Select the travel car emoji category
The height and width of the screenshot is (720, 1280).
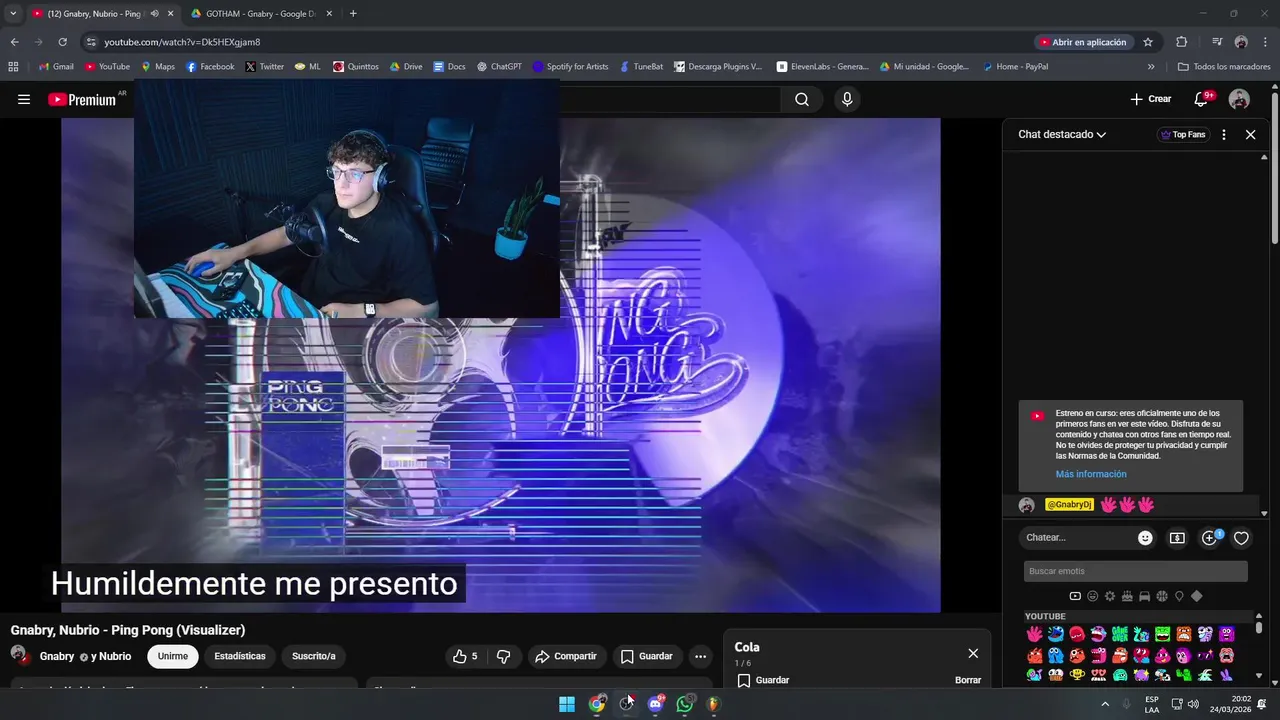click(1144, 596)
